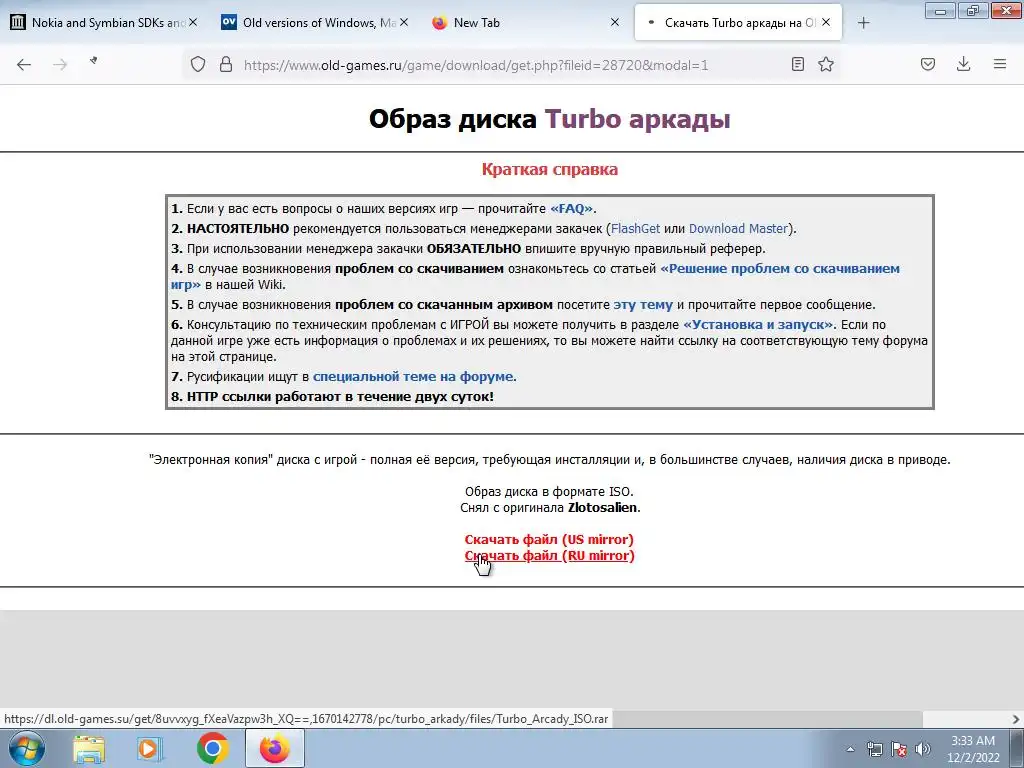Select the Firefox taskbar button
Viewport: 1024px width, 768px height.
tap(275, 748)
